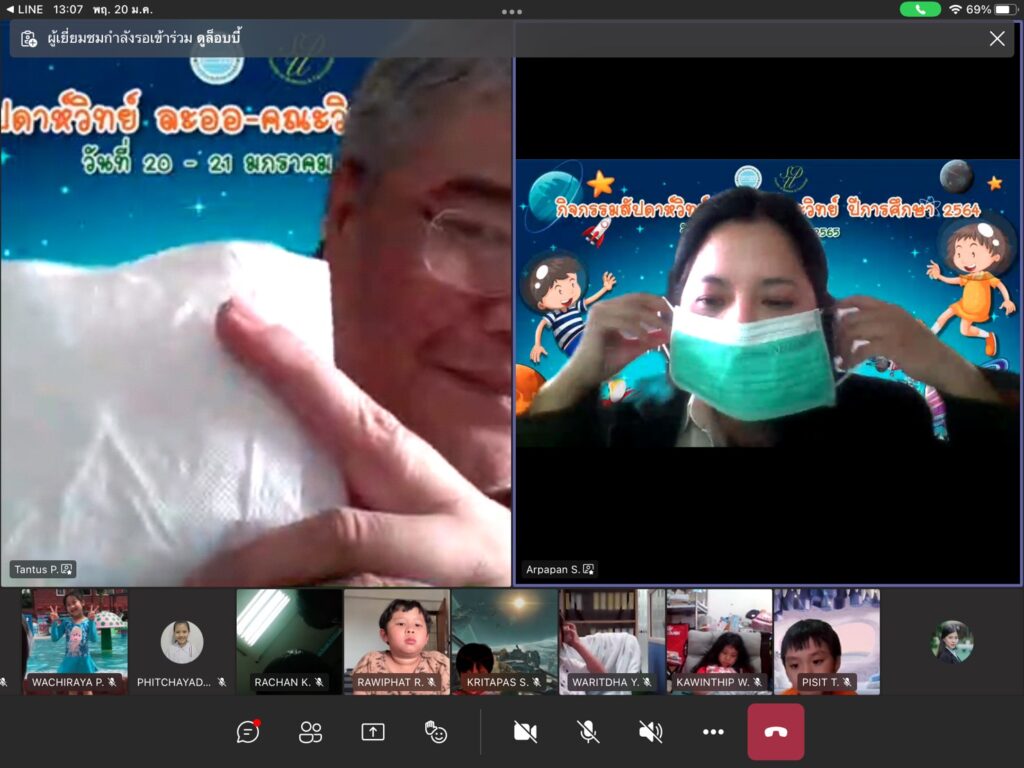The width and height of the screenshot is (1024, 768).
Task: Tap Rawiphat R. participant thumbnail
Action: point(396,641)
